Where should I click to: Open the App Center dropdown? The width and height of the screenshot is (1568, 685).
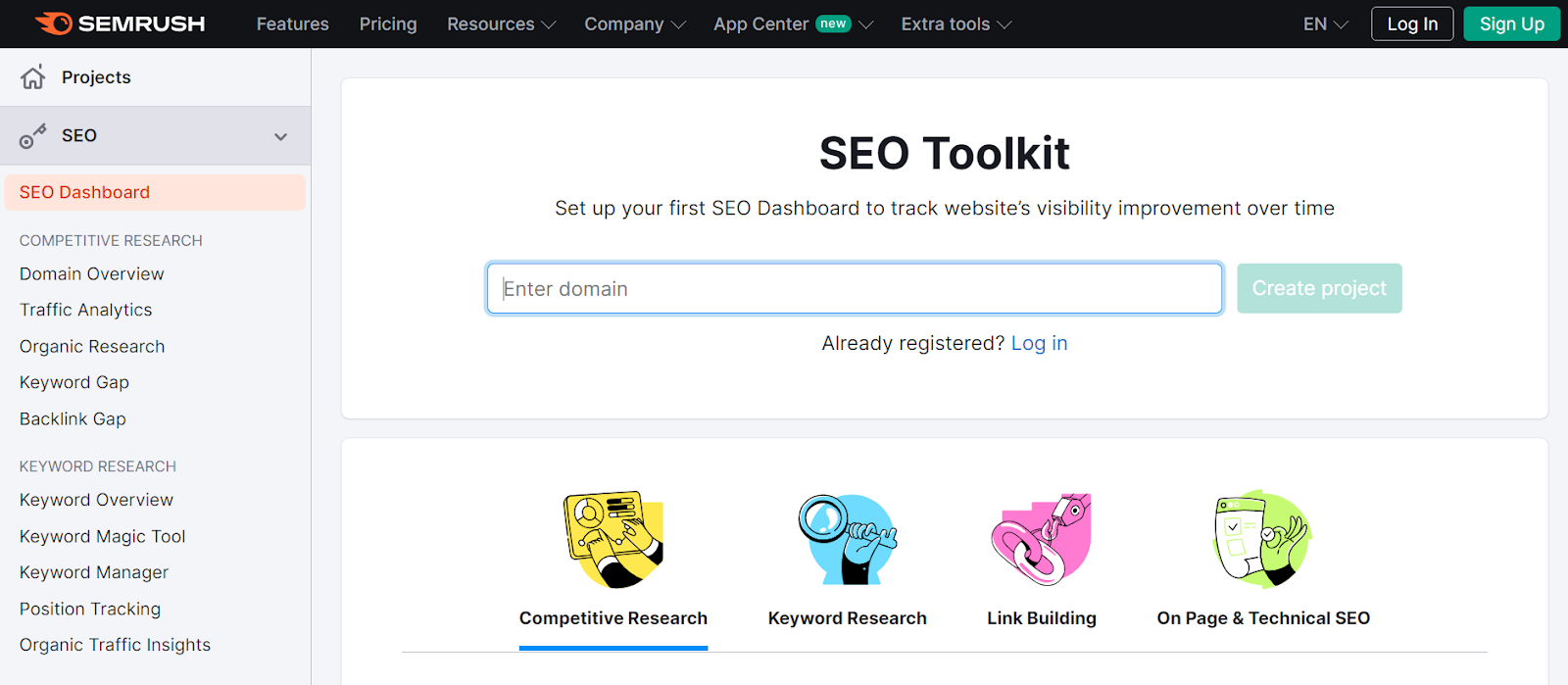793,24
